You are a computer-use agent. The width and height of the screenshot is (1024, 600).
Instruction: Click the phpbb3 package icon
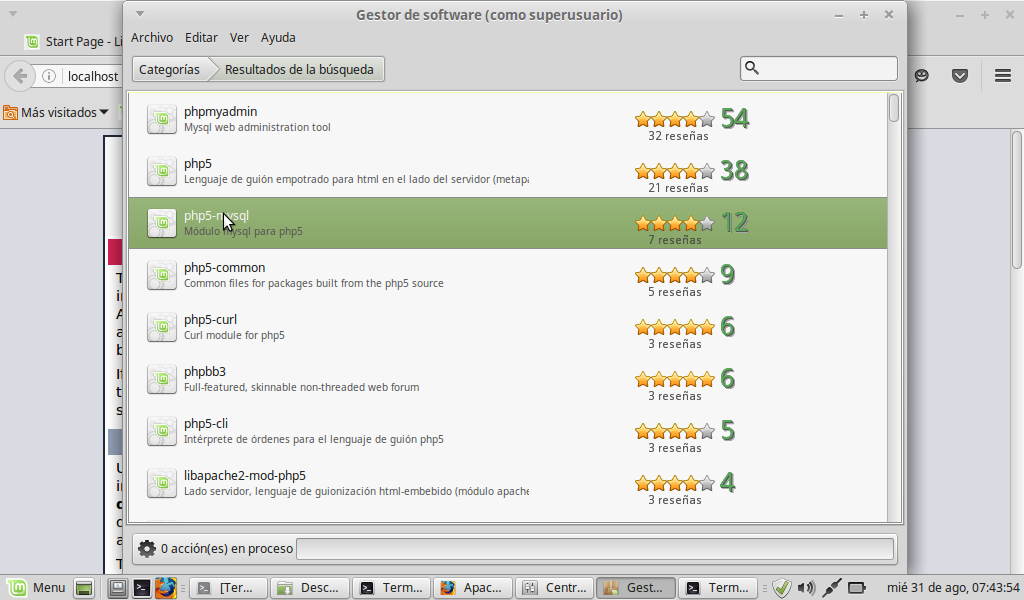(x=162, y=379)
